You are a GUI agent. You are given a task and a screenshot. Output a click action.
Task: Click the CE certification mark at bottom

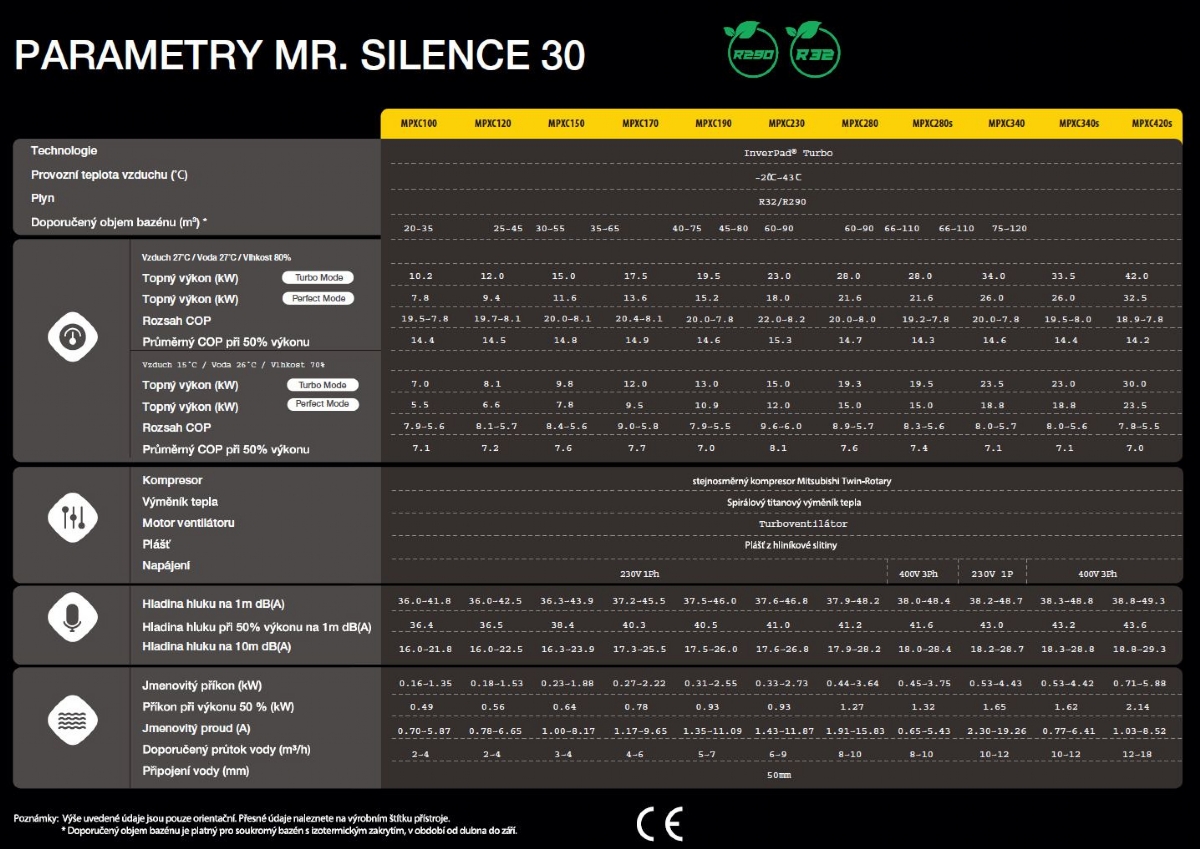point(660,822)
